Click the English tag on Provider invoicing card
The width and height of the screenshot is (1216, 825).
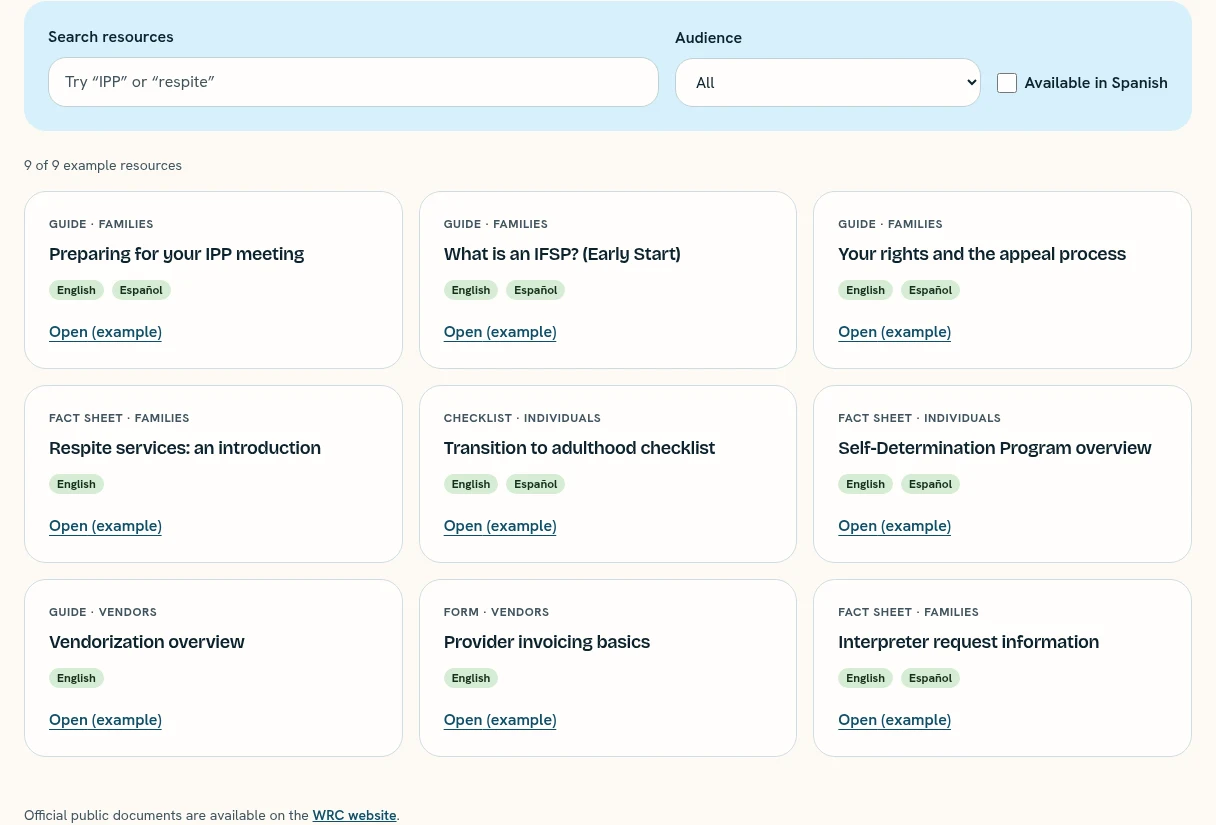tap(471, 678)
